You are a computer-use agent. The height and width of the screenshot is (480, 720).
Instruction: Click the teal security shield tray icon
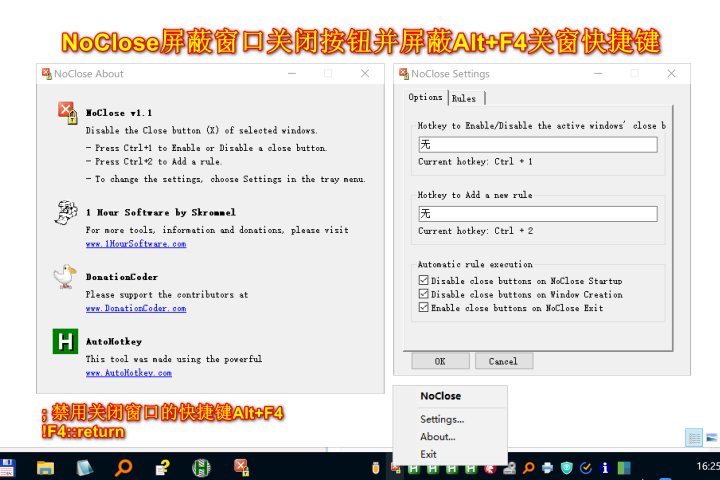[x=567, y=468]
